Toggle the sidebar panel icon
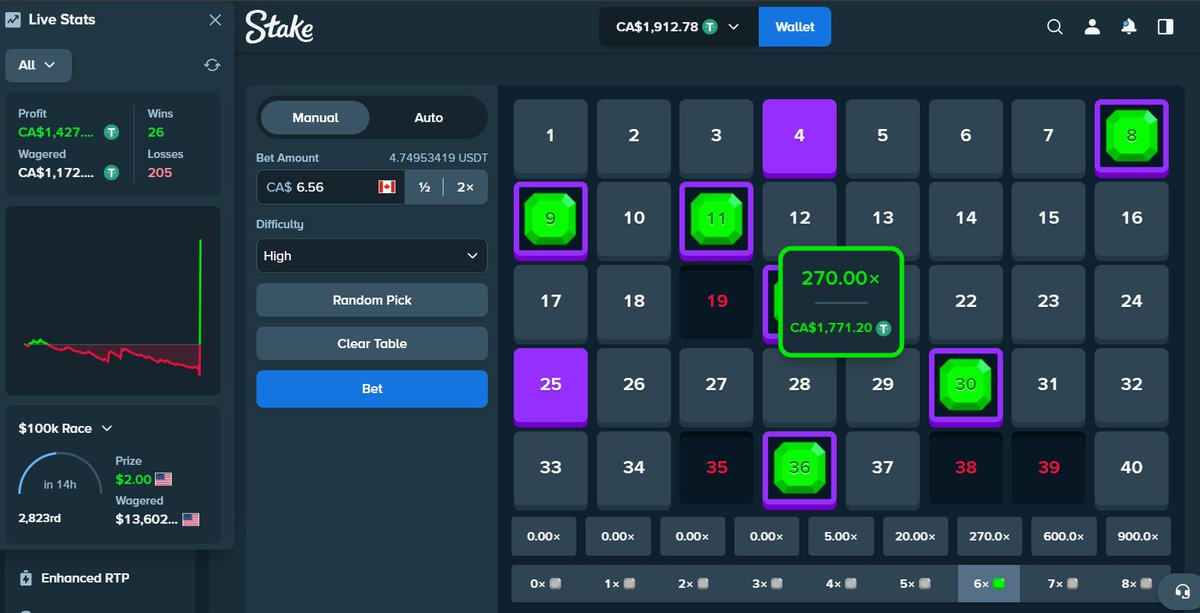The width and height of the screenshot is (1200, 613). coord(1165,27)
